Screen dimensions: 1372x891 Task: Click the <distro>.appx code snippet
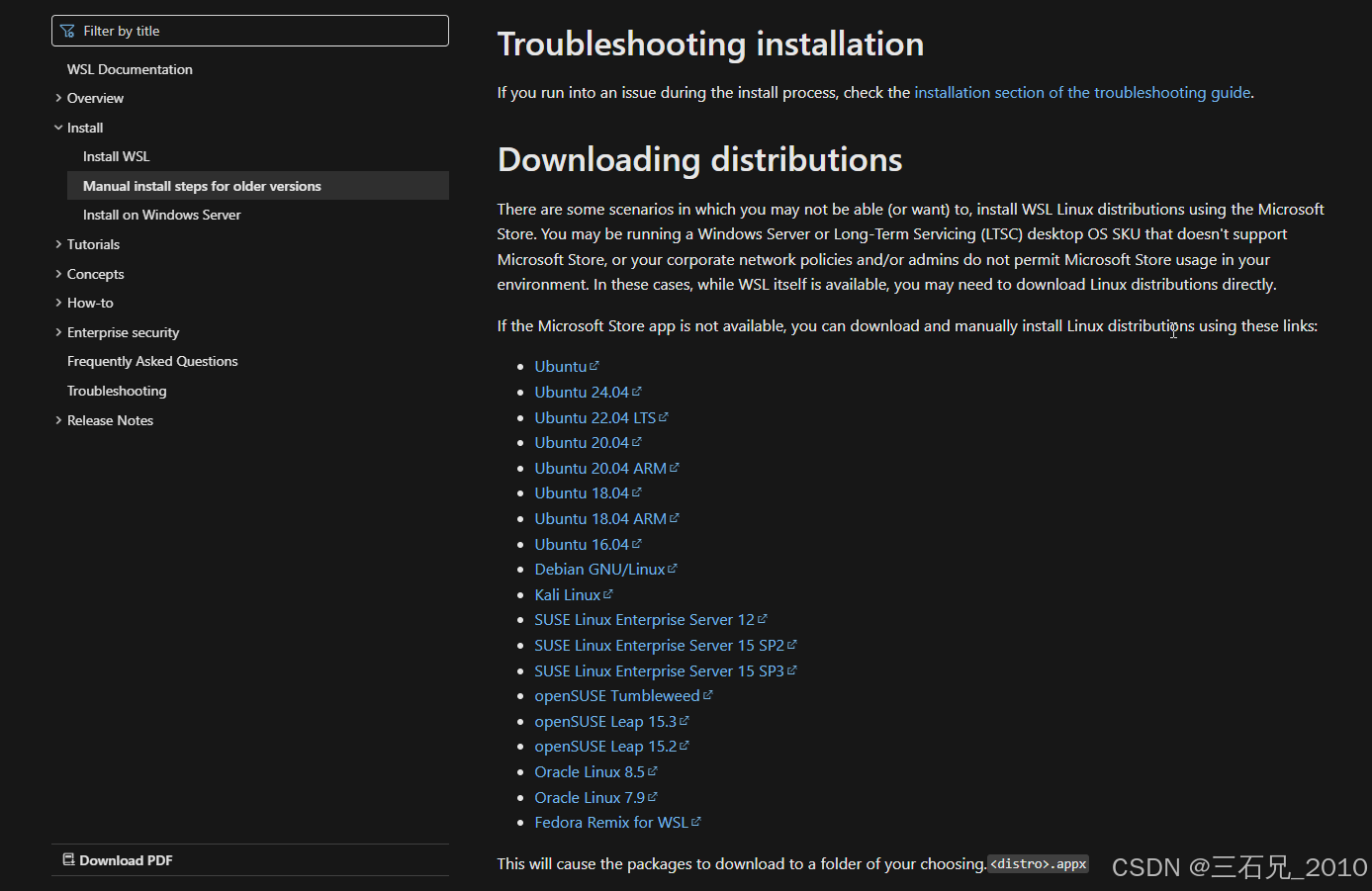point(1038,863)
